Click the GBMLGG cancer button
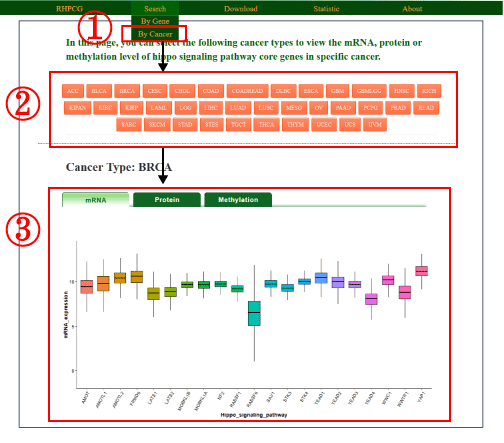 point(369,91)
